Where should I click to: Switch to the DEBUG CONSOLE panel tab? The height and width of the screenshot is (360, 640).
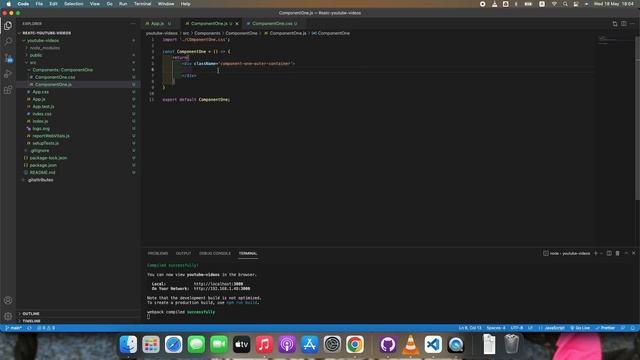(x=215, y=253)
